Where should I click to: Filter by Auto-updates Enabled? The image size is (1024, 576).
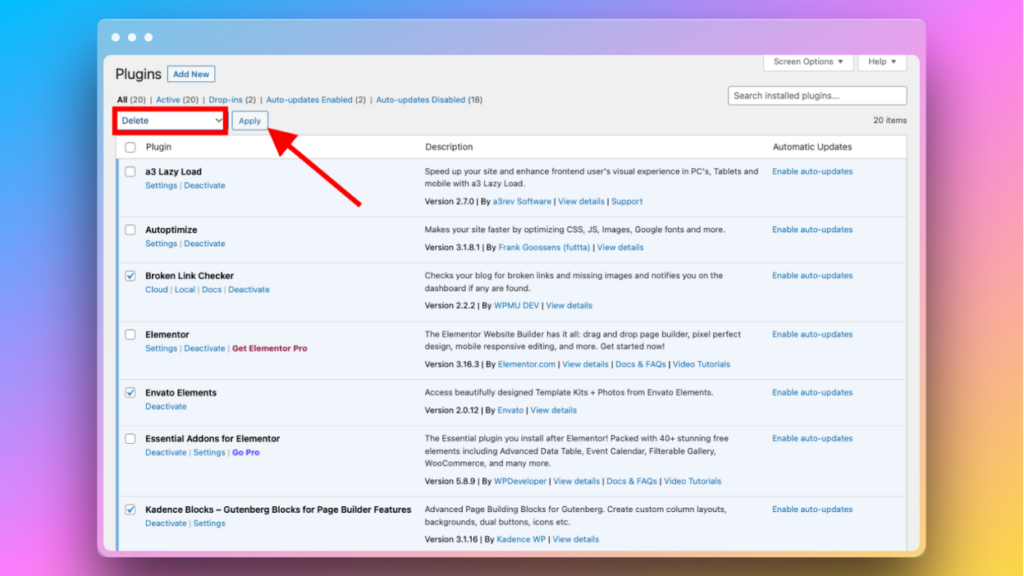point(309,100)
